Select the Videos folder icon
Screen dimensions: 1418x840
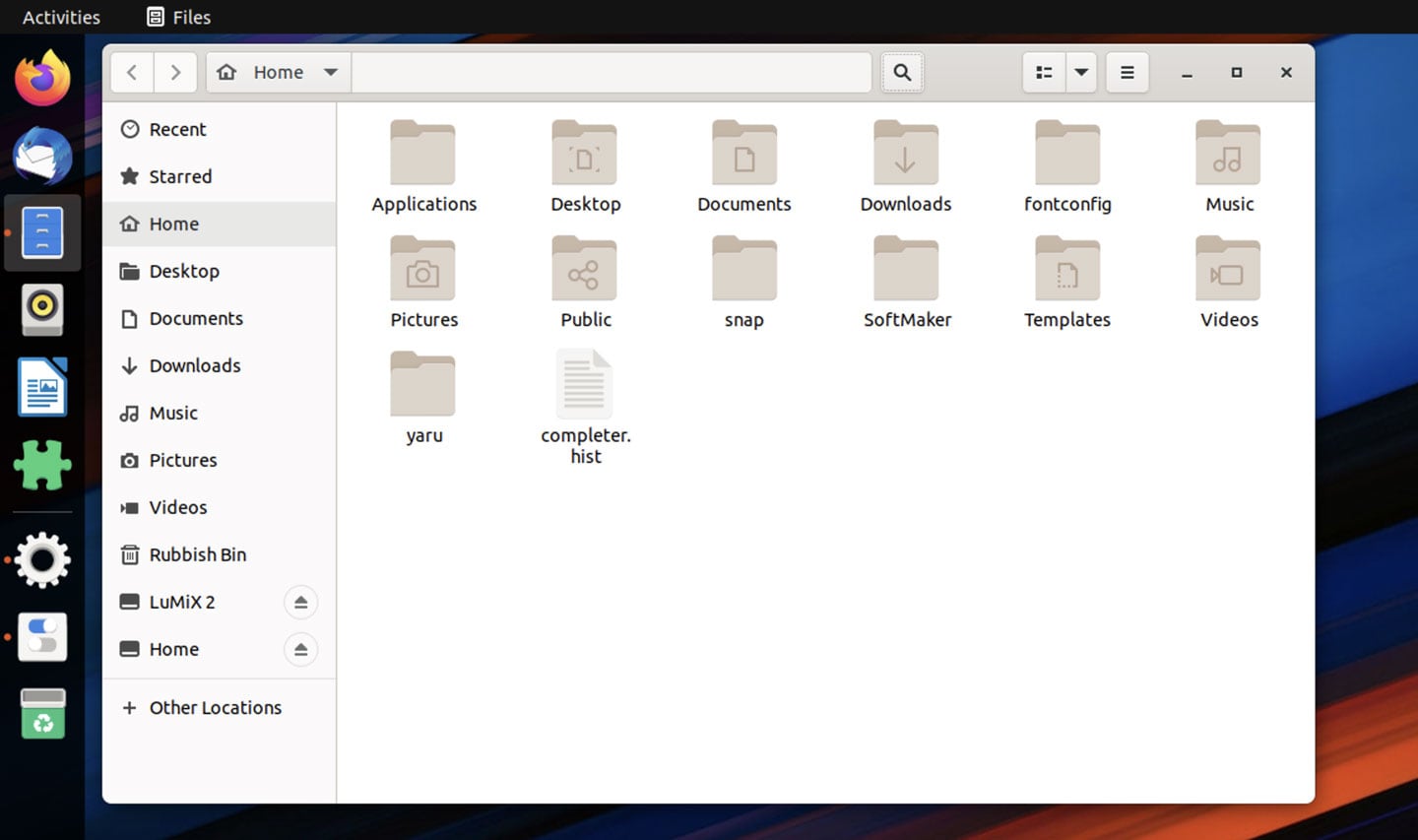1228,268
